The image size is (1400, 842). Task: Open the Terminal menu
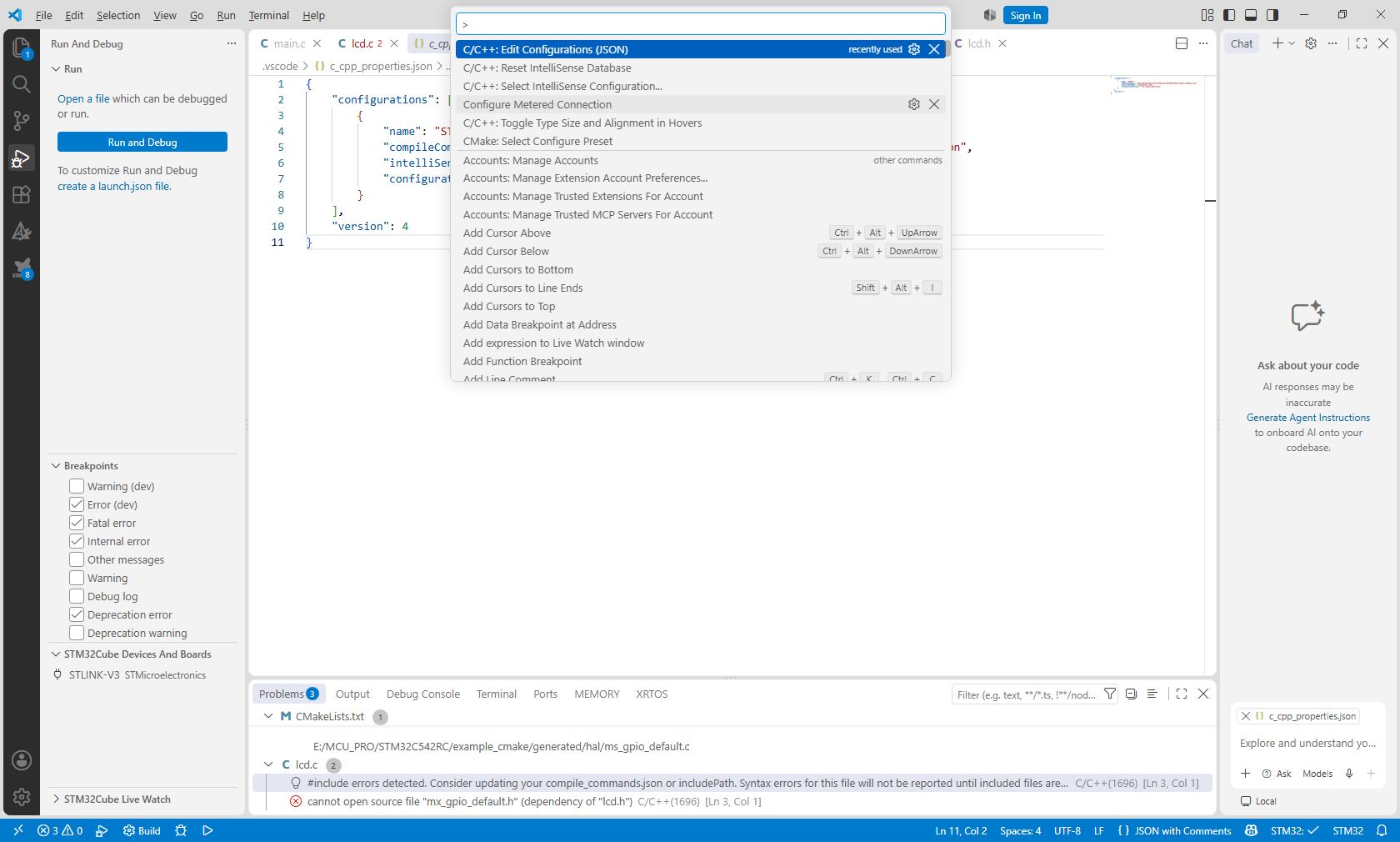coord(268,15)
